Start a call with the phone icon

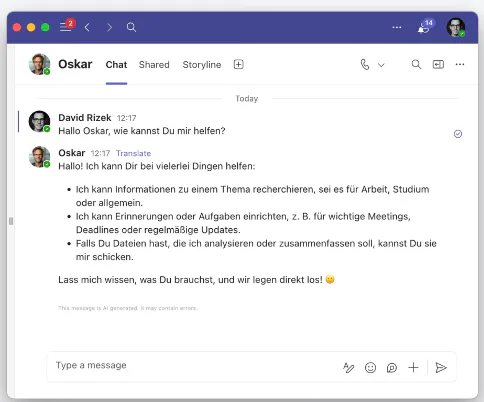coord(365,64)
